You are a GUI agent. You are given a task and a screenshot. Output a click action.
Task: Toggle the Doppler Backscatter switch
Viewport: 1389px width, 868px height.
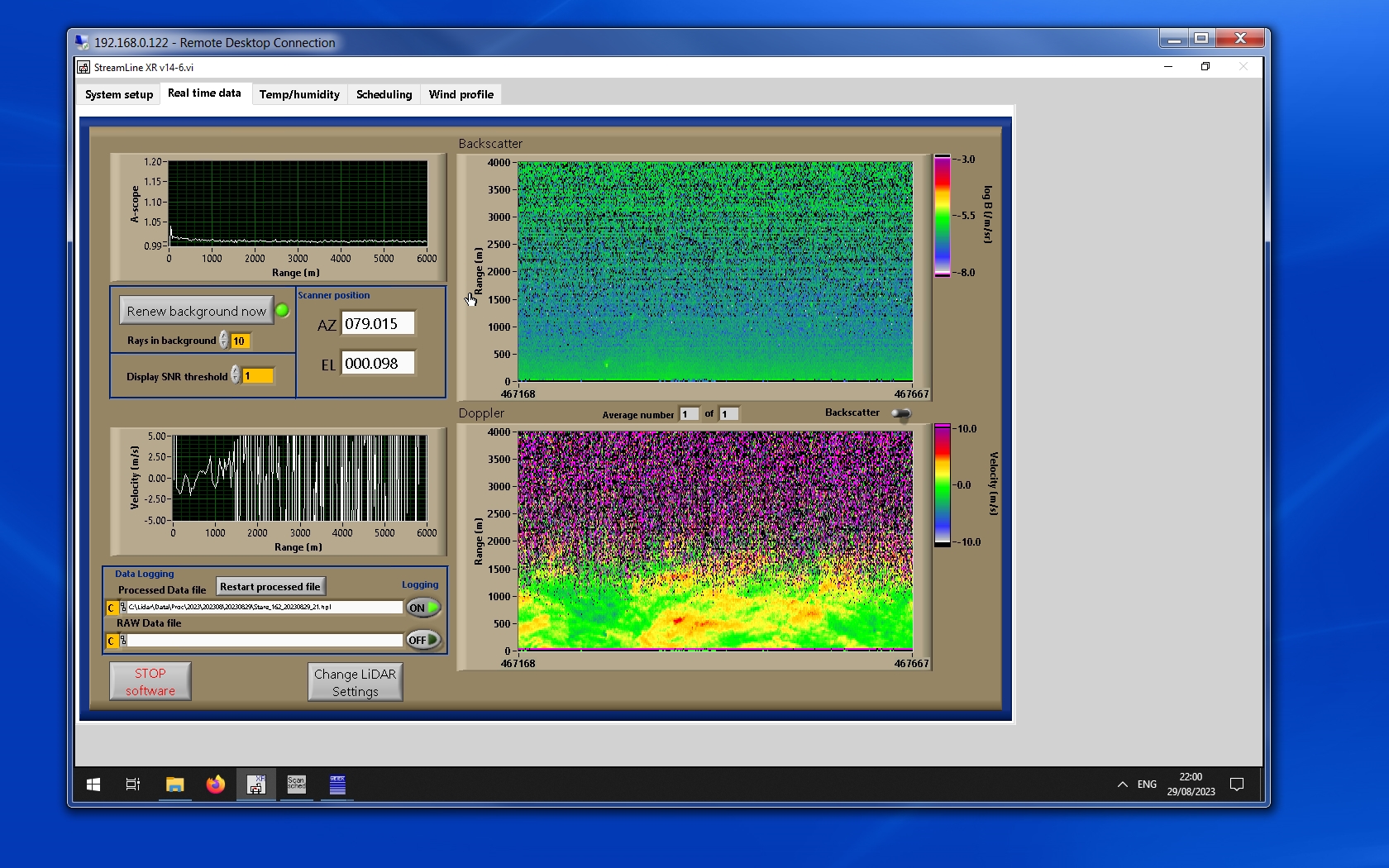pos(901,413)
